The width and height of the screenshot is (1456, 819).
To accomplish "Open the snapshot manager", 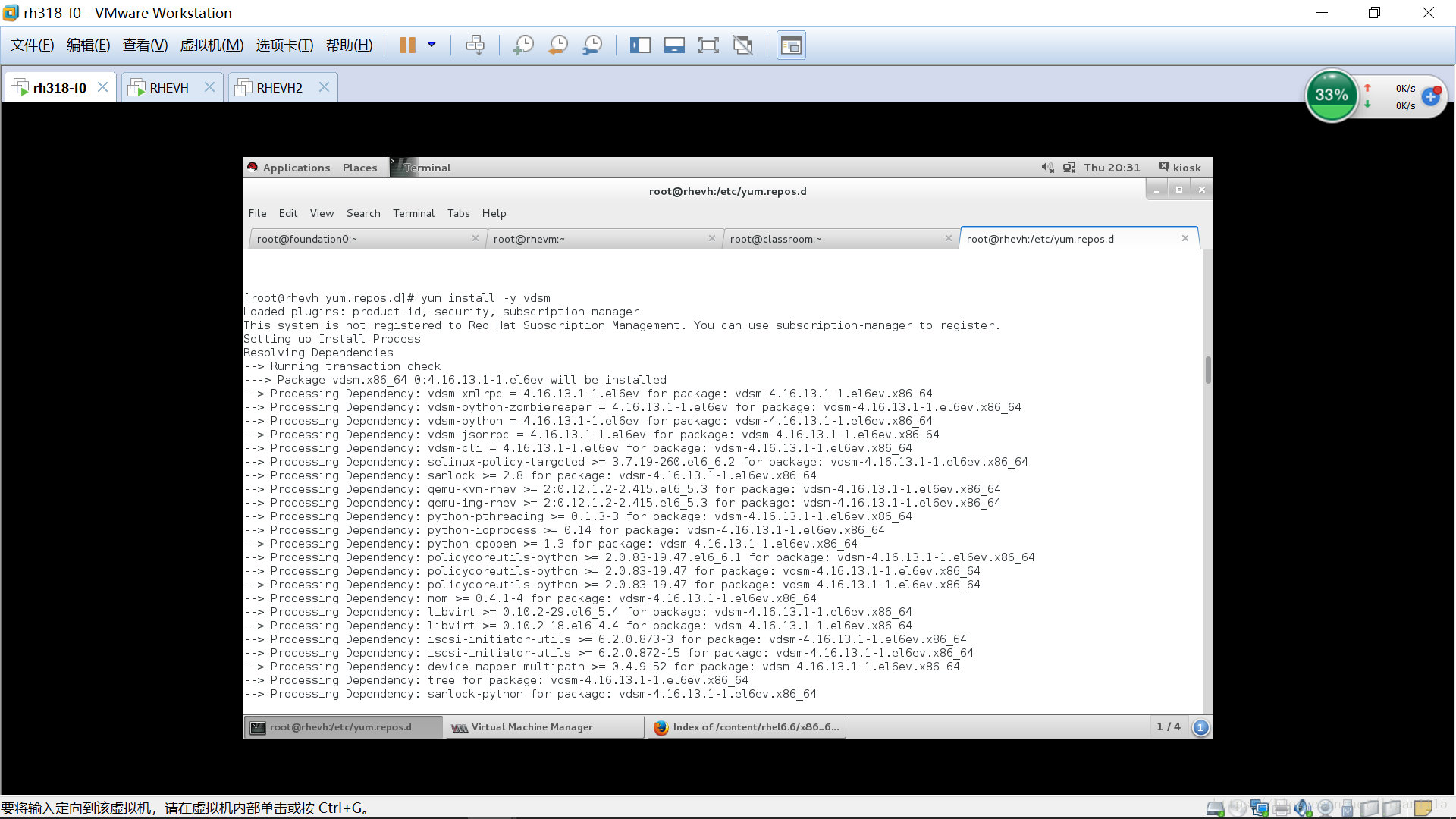I will (x=592, y=45).
